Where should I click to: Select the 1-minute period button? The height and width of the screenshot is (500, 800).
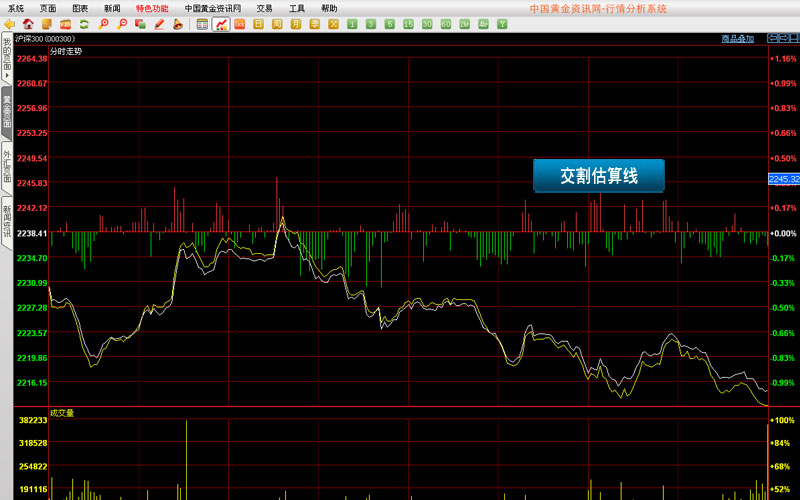coord(352,23)
